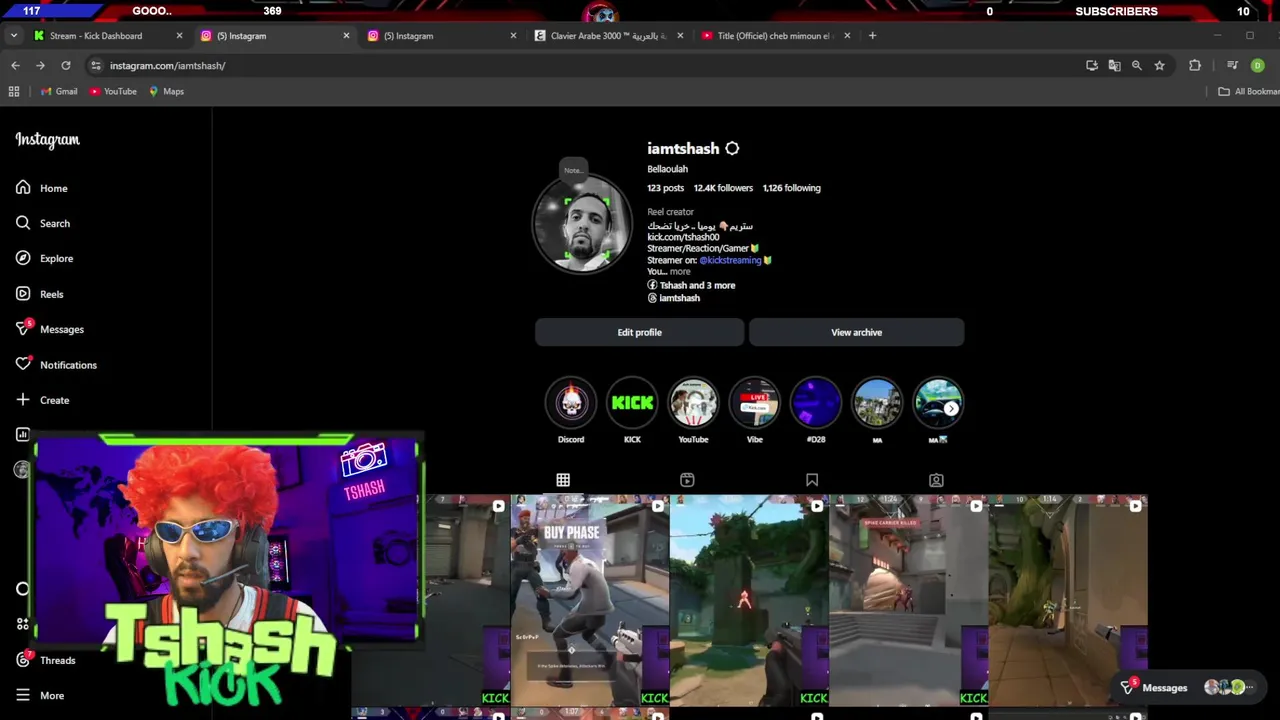Open the More menu in sidebar
1280x720 pixels.
(x=40, y=695)
